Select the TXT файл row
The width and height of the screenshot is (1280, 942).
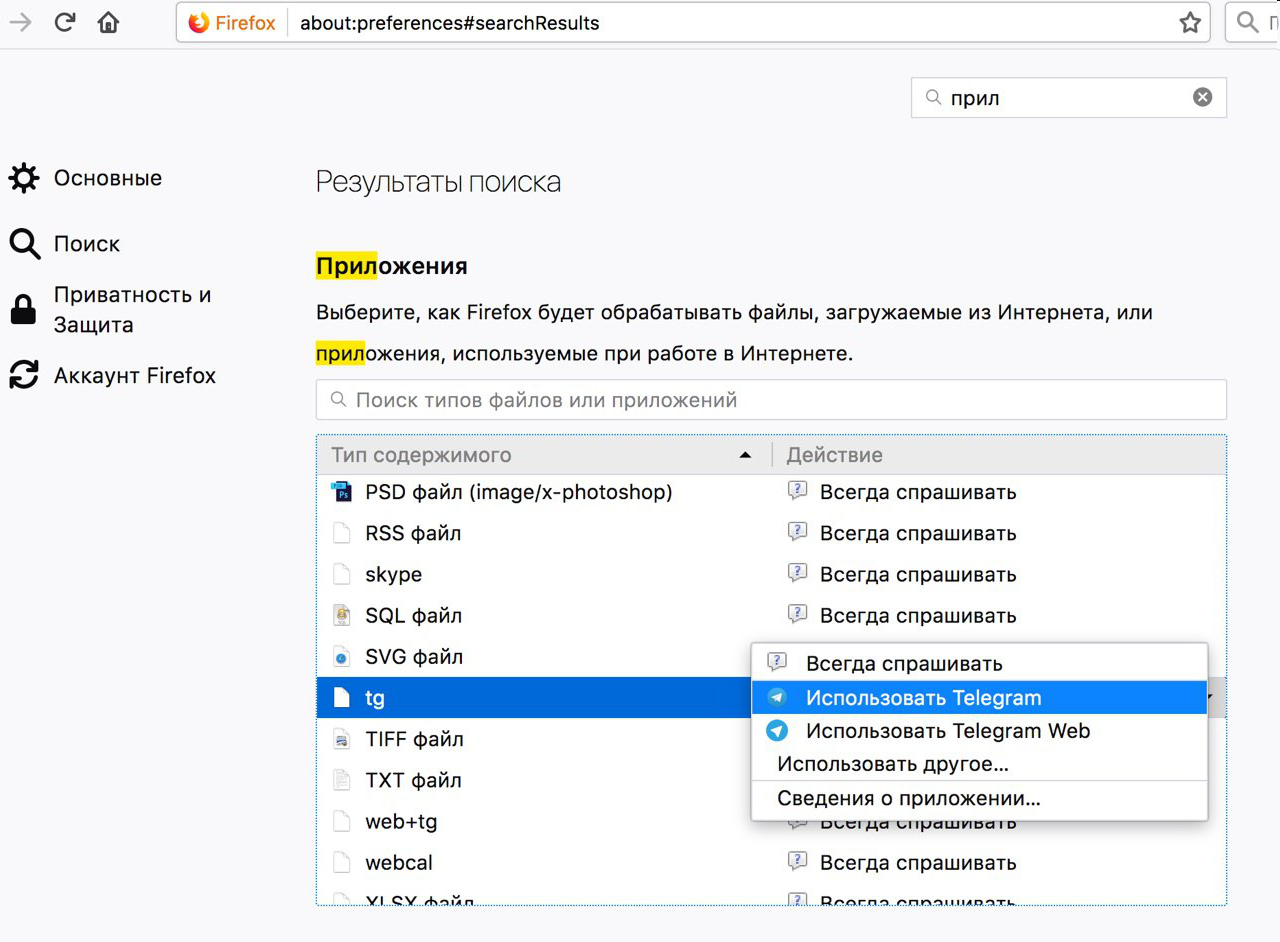point(535,780)
